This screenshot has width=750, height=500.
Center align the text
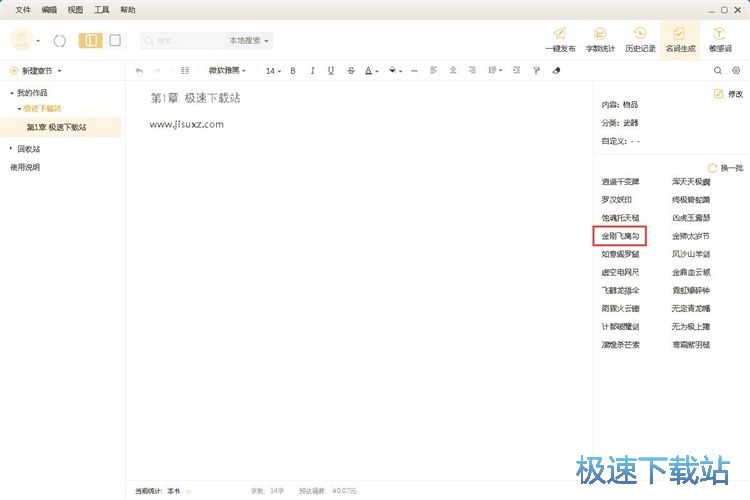click(x=453, y=70)
